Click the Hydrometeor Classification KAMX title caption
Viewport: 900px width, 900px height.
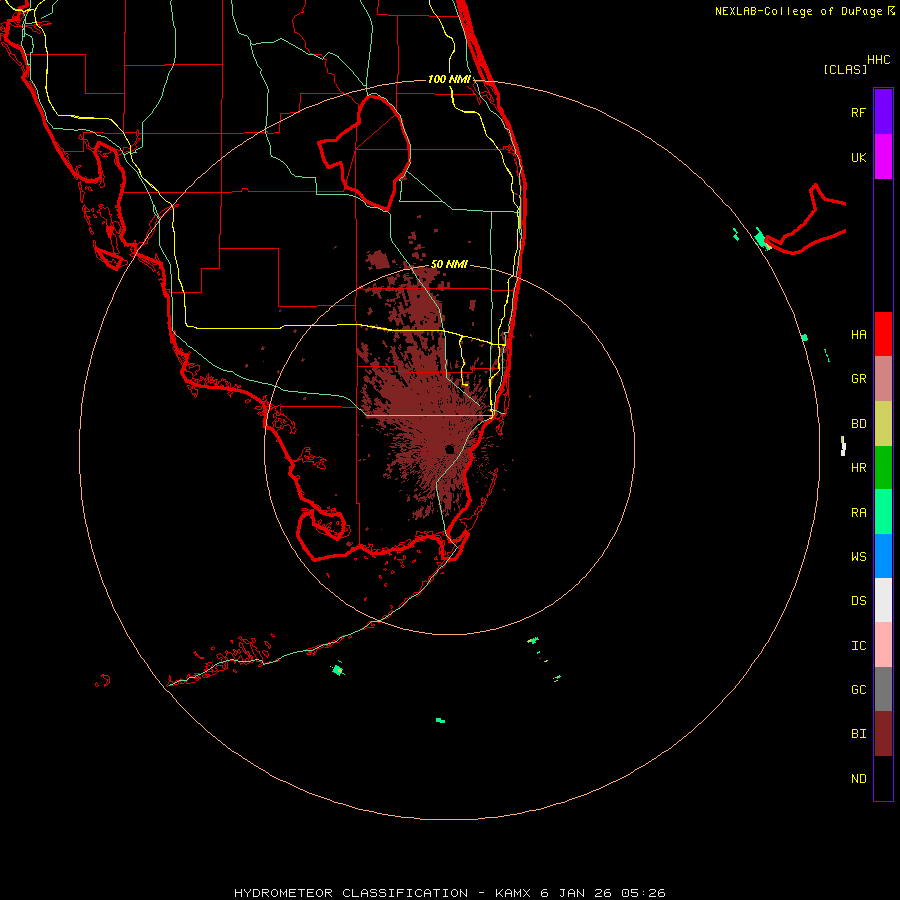coord(449,893)
